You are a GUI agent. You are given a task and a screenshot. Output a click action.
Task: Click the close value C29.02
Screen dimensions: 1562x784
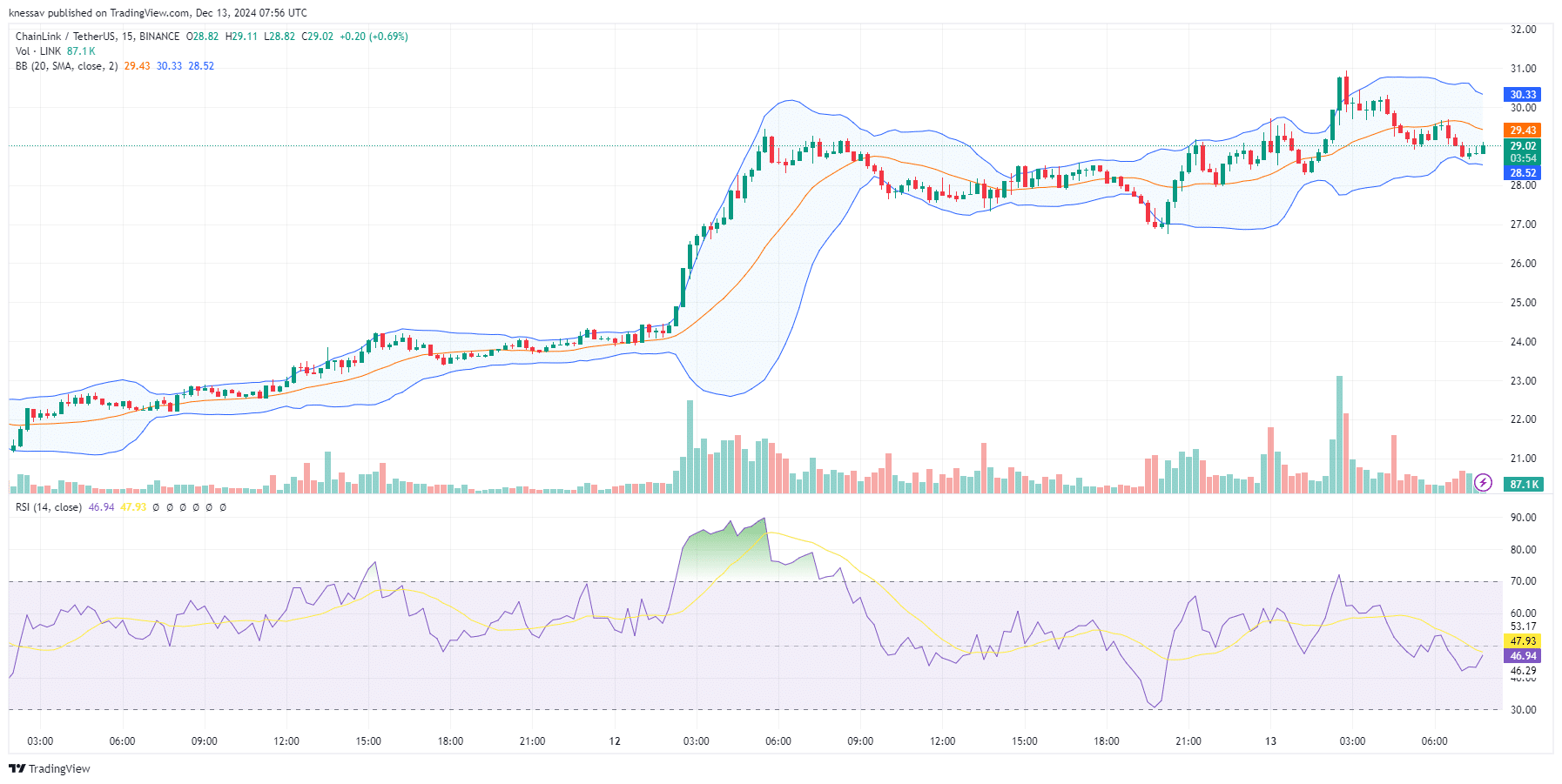tap(318, 37)
